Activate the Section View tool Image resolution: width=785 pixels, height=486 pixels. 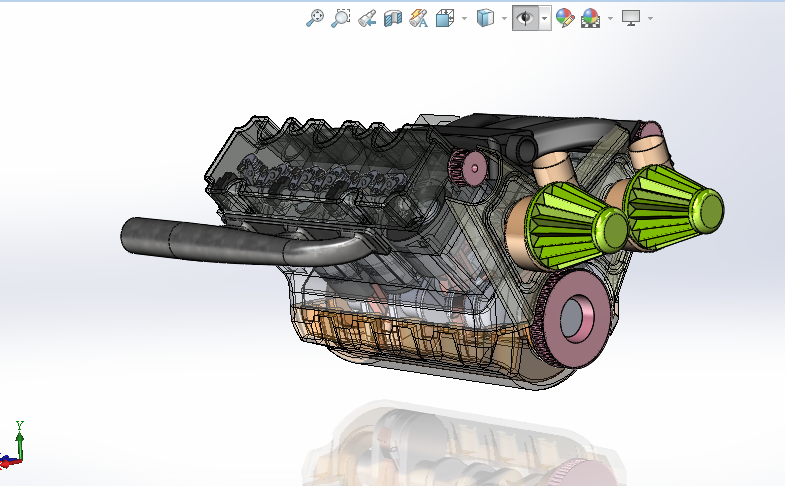[x=393, y=19]
